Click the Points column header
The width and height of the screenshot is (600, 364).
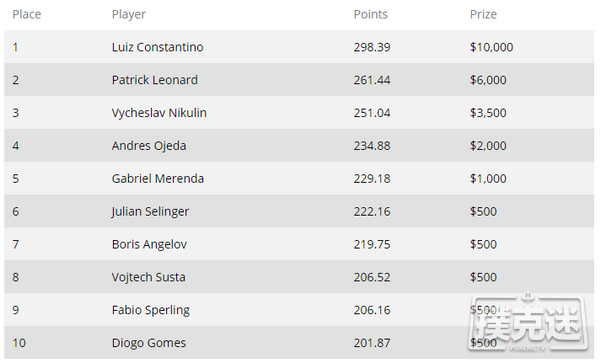[370, 15]
